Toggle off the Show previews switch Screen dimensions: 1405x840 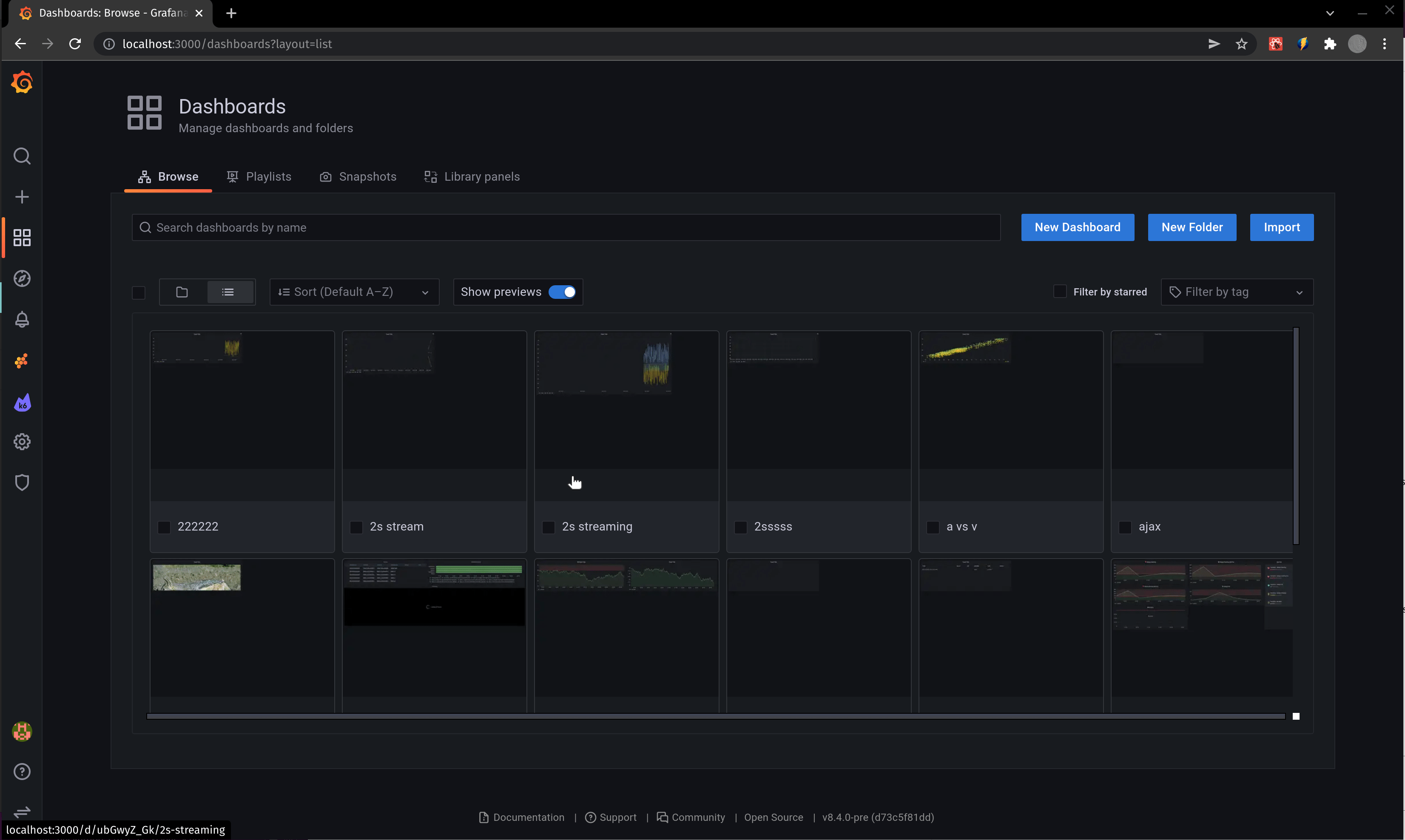click(x=563, y=292)
